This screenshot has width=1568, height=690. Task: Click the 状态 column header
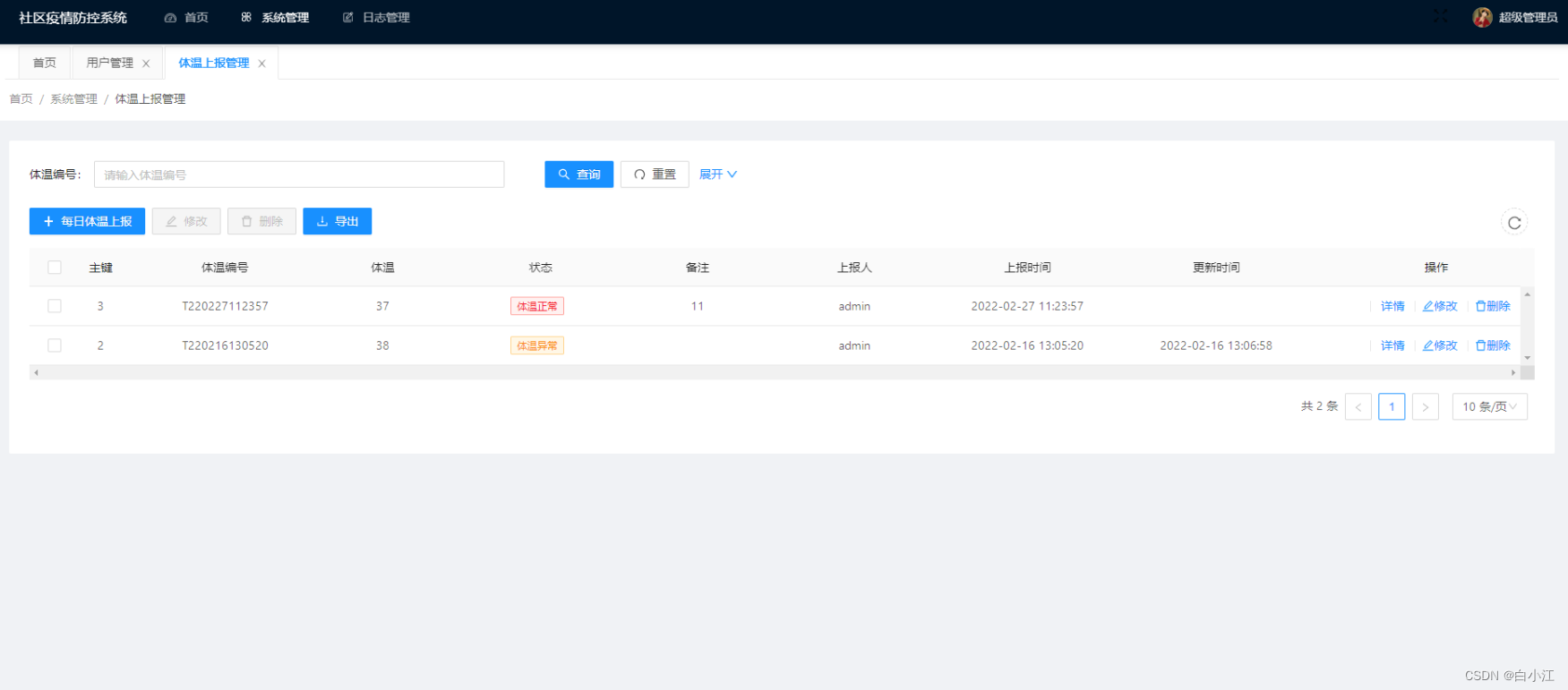[x=541, y=268]
